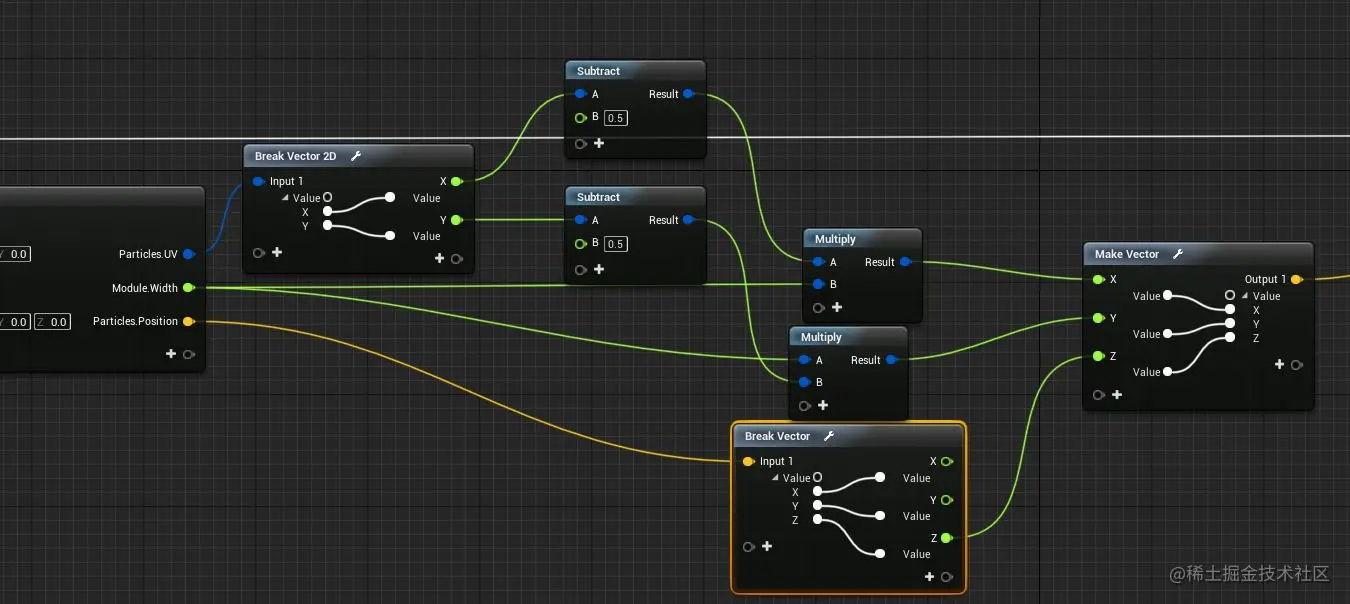1350x604 pixels.
Task: Select the lower Multiply node by its title
Action: 821,337
